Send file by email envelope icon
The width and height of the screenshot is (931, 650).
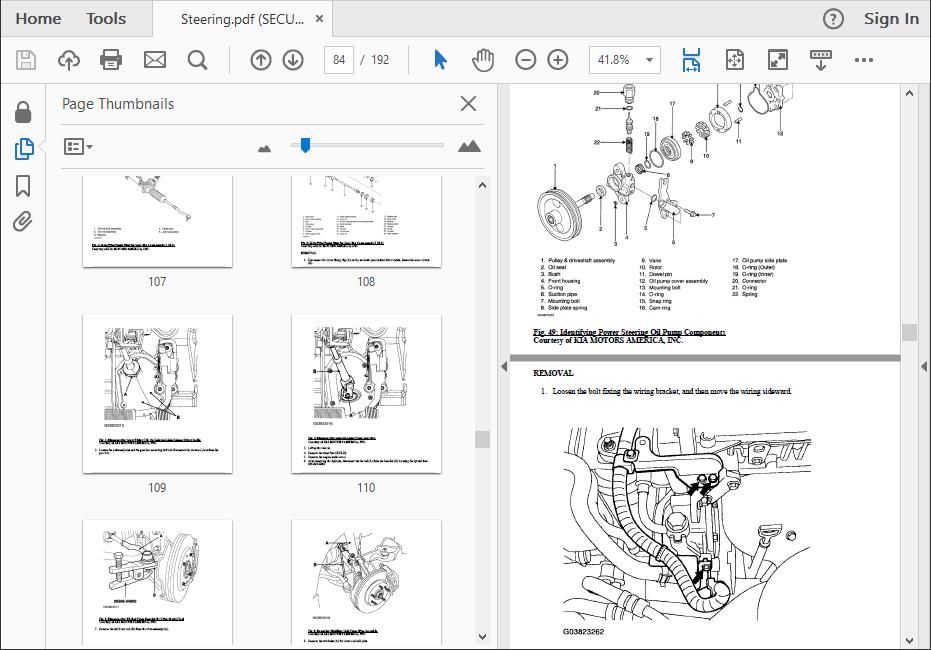coord(154,60)
